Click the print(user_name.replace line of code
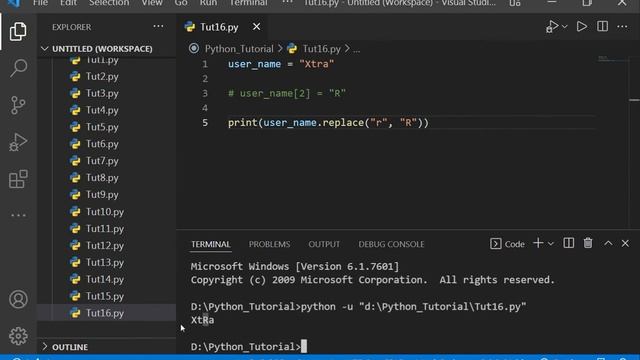This screenshot has width=640, height=360. [x=328, y=122]
